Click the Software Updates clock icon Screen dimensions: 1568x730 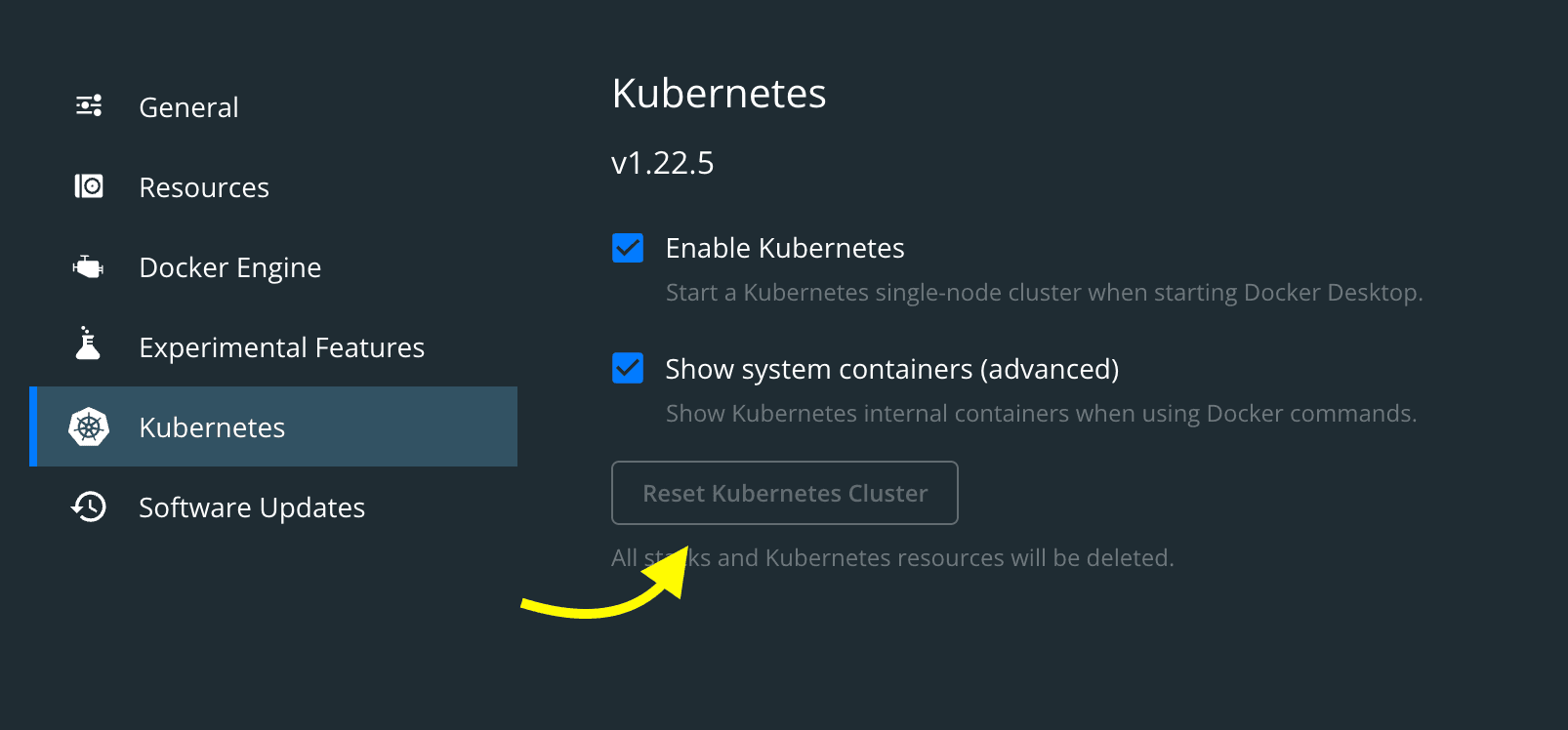click(88, 507)
